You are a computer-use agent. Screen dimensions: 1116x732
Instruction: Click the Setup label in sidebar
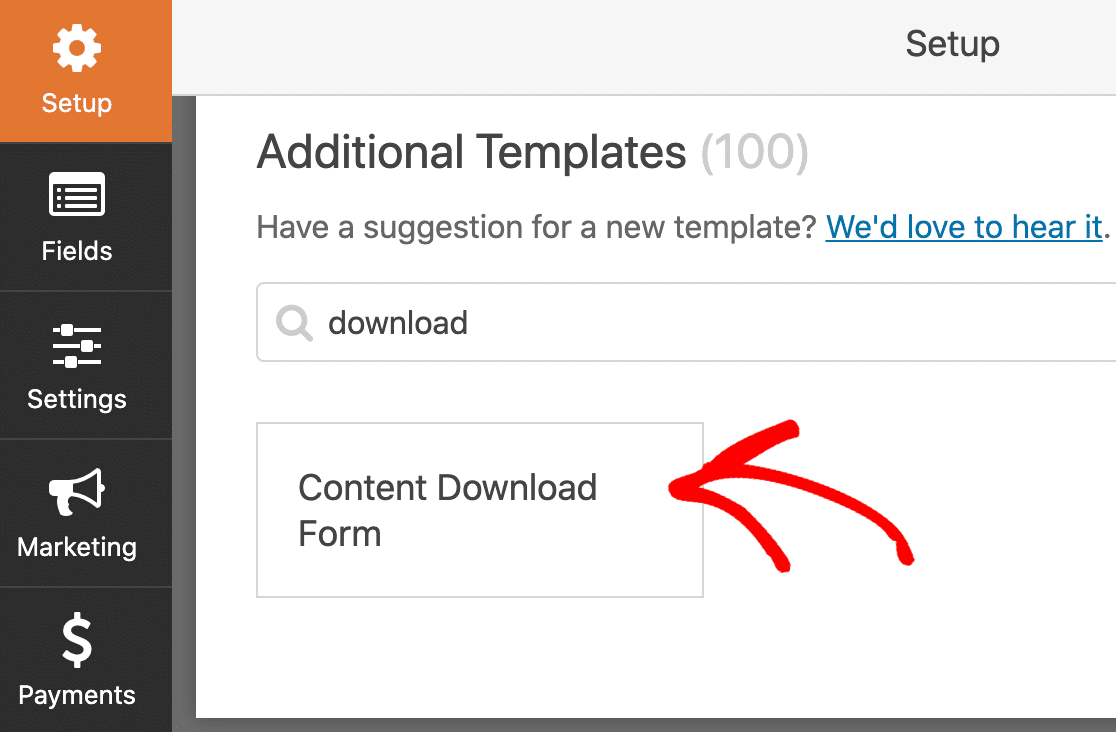[77, 103]
